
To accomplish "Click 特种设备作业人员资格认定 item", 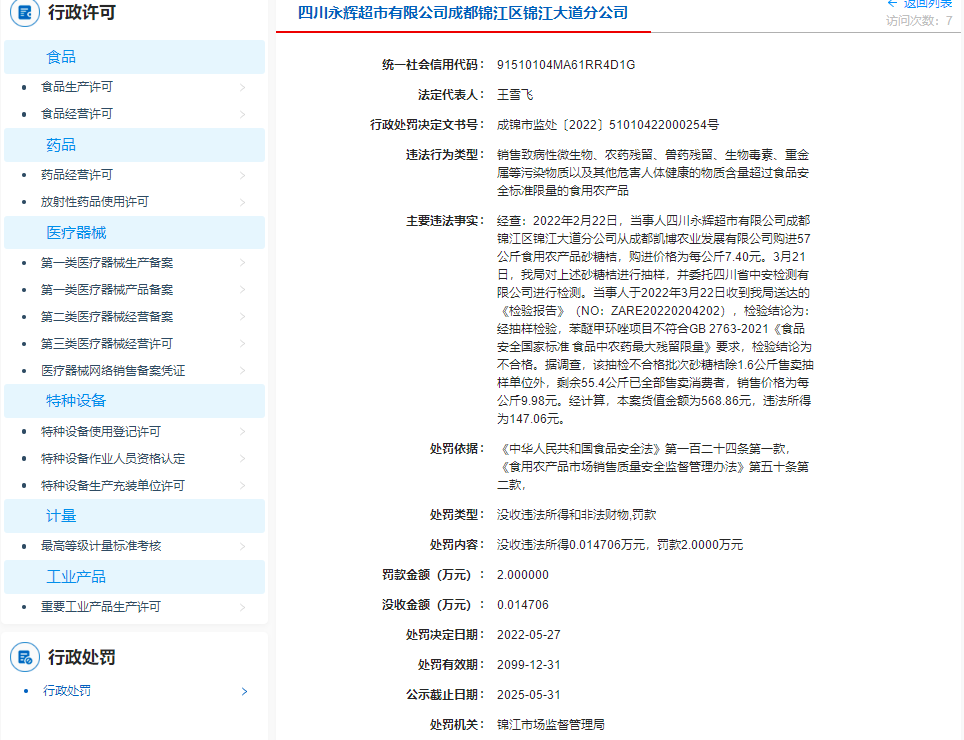I will [x=113, y=459].
